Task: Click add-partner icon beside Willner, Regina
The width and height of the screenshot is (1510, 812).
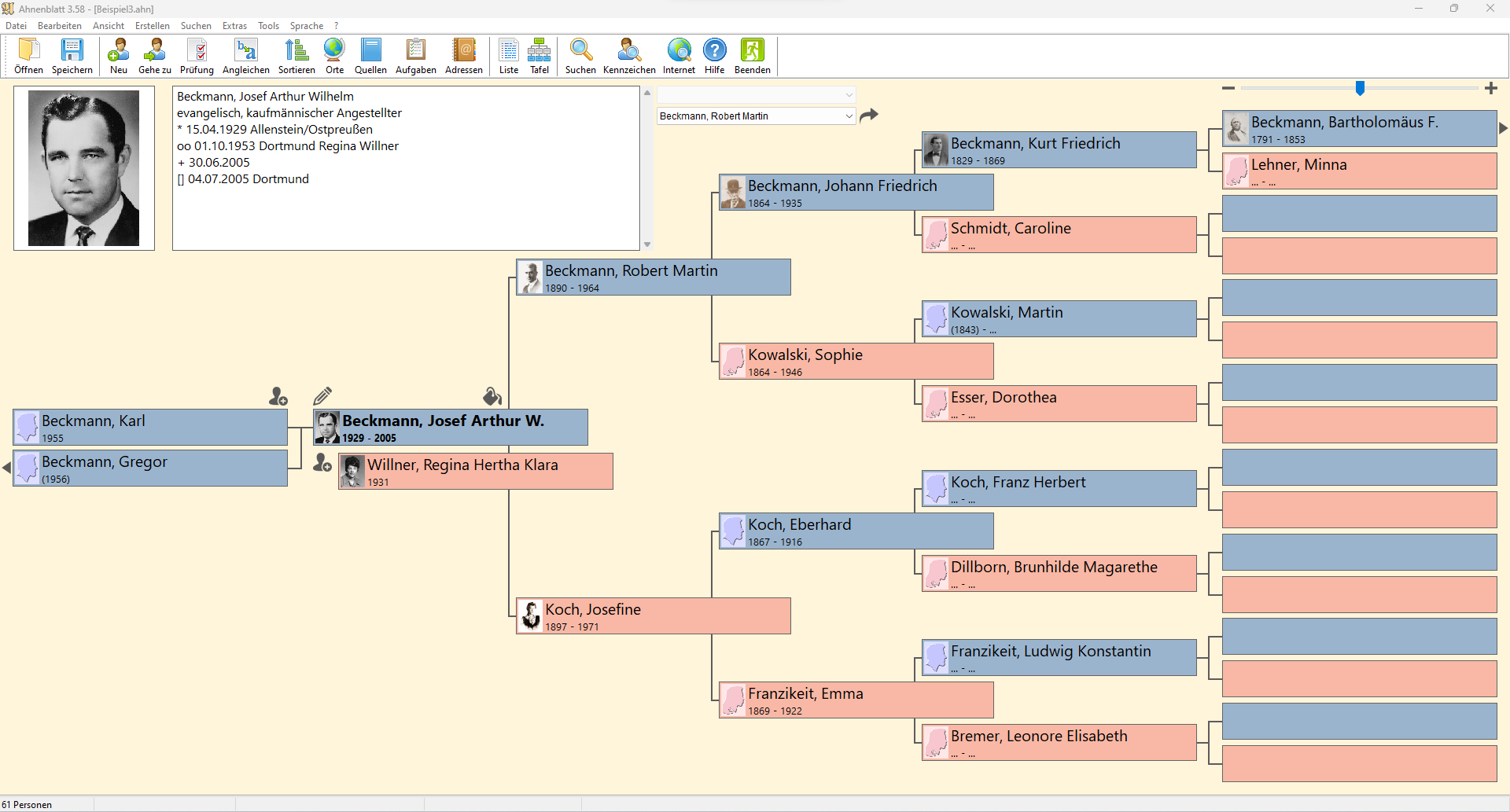Action: (322, 463)
